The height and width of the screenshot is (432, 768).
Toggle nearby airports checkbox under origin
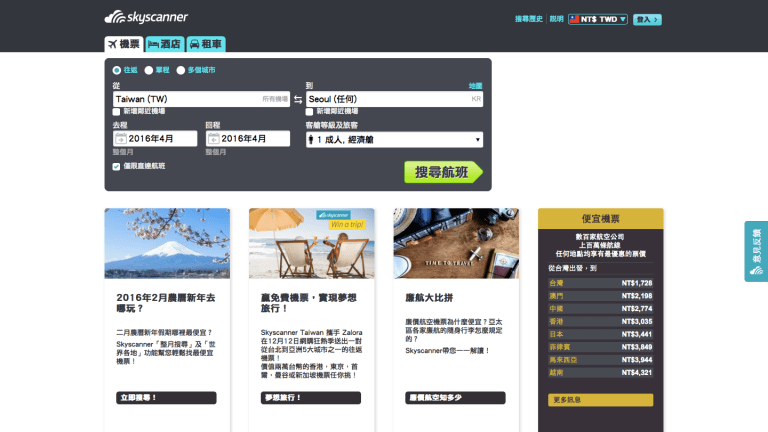pos(117,112)
